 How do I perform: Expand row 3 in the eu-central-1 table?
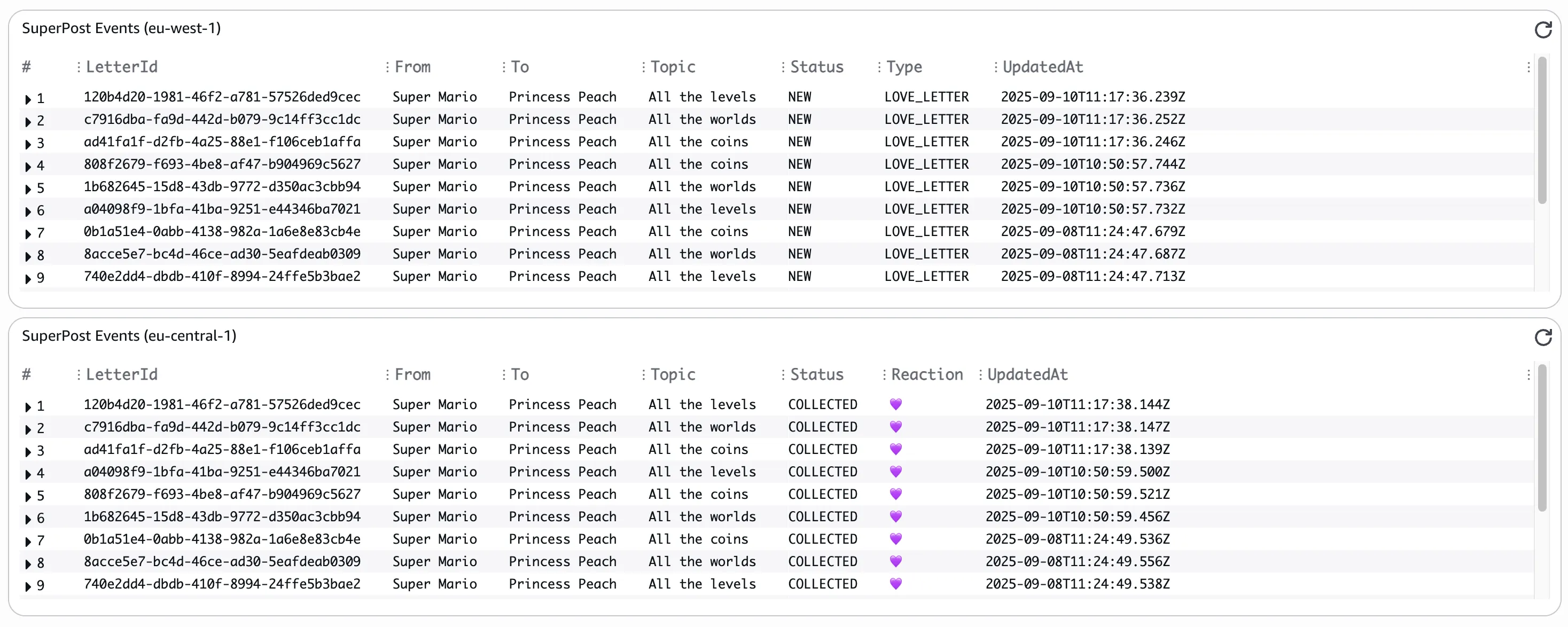28,451
